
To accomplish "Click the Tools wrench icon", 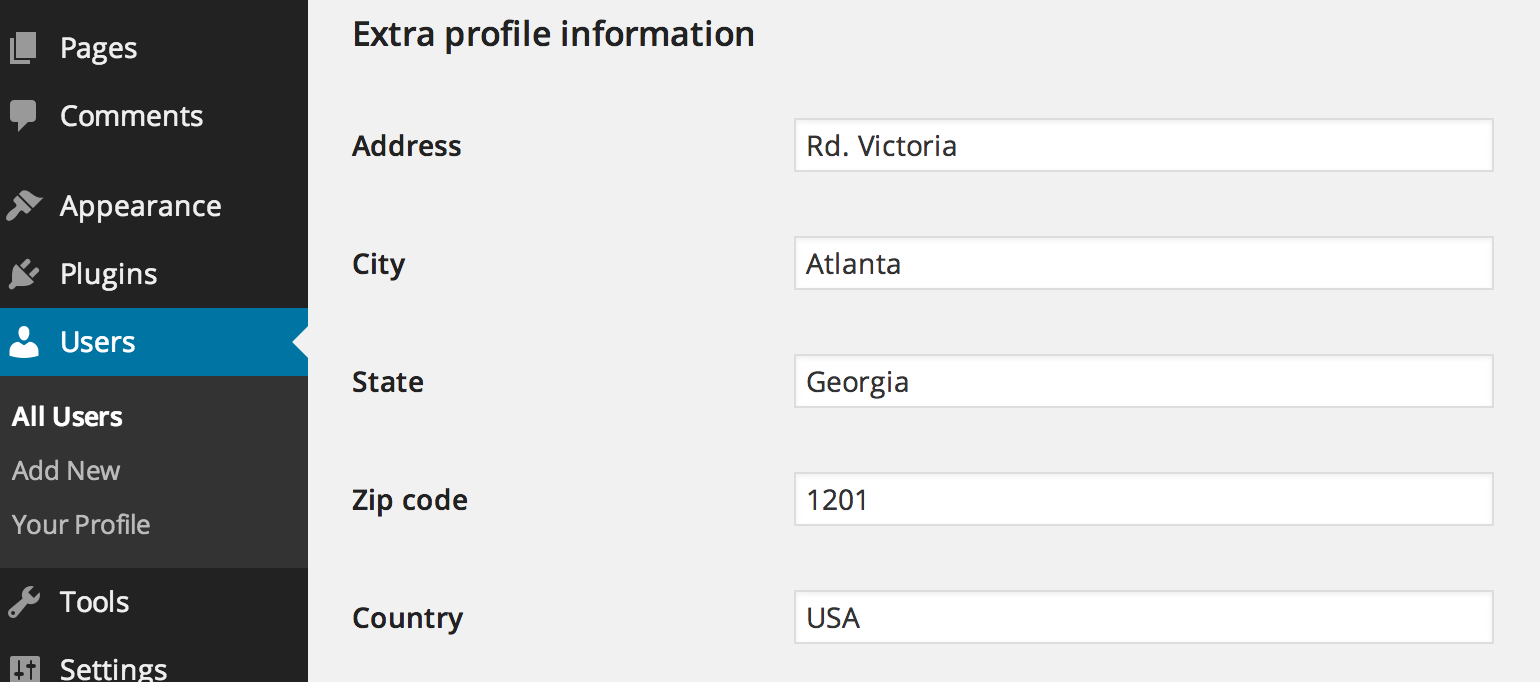I will pos(23,602).
